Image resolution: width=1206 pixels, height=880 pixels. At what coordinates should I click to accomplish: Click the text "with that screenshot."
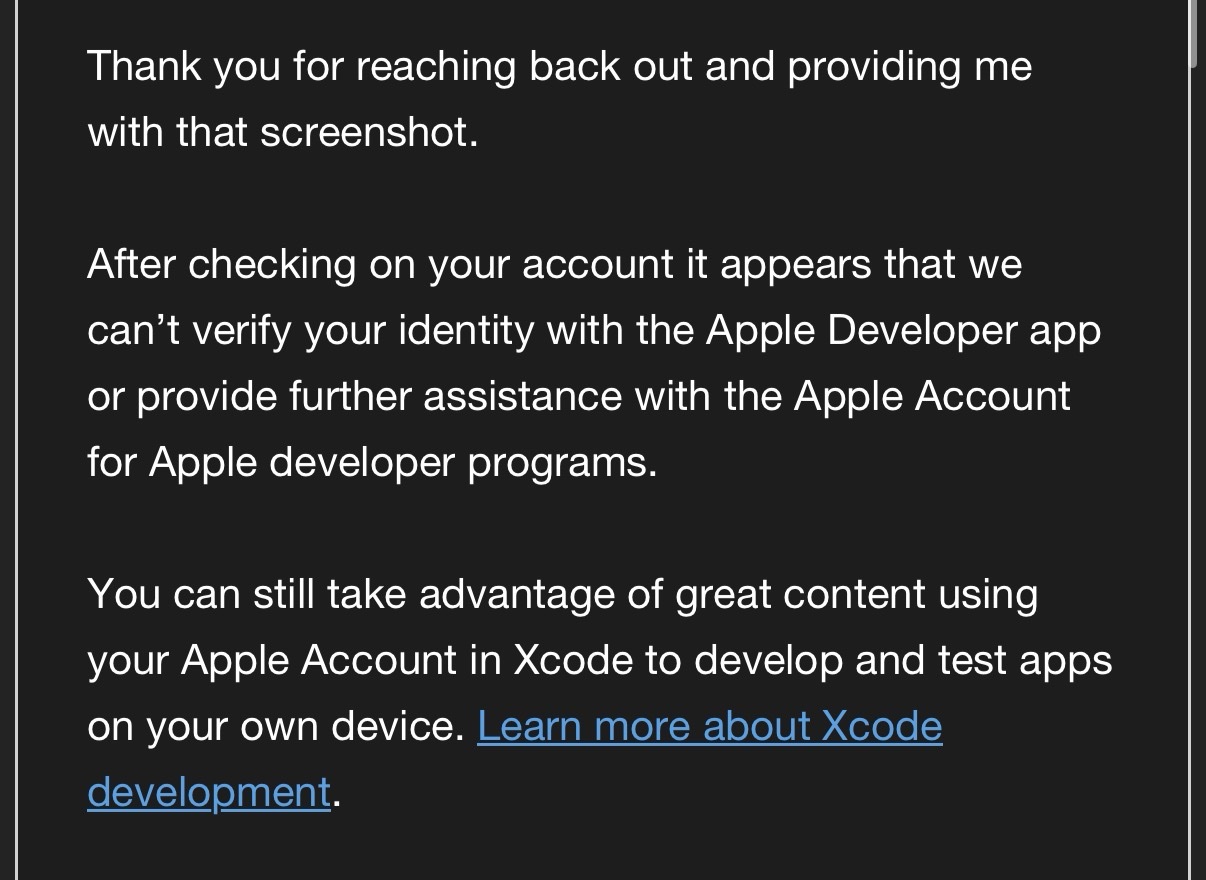point(283,132)
